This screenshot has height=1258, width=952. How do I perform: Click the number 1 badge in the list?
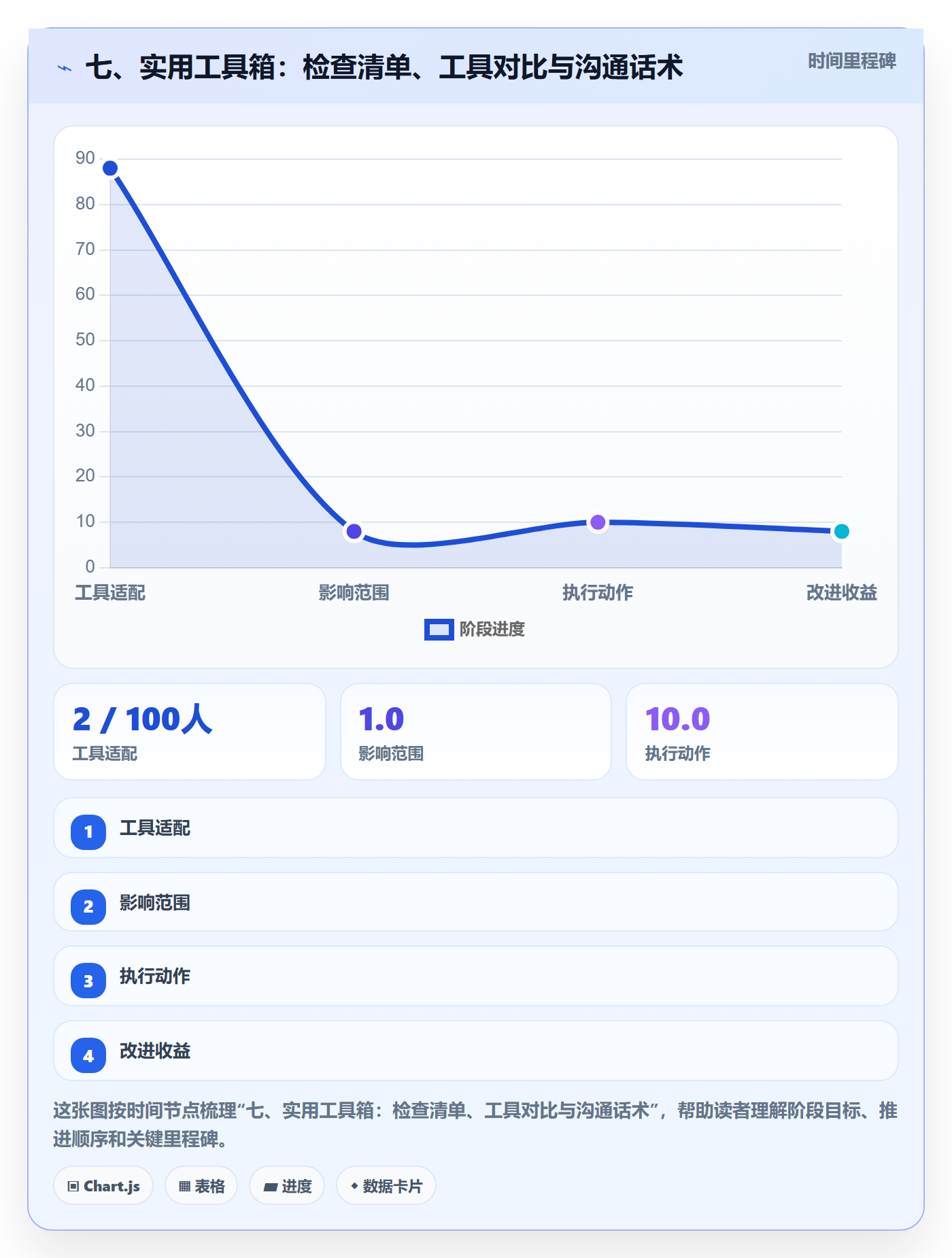88,832
